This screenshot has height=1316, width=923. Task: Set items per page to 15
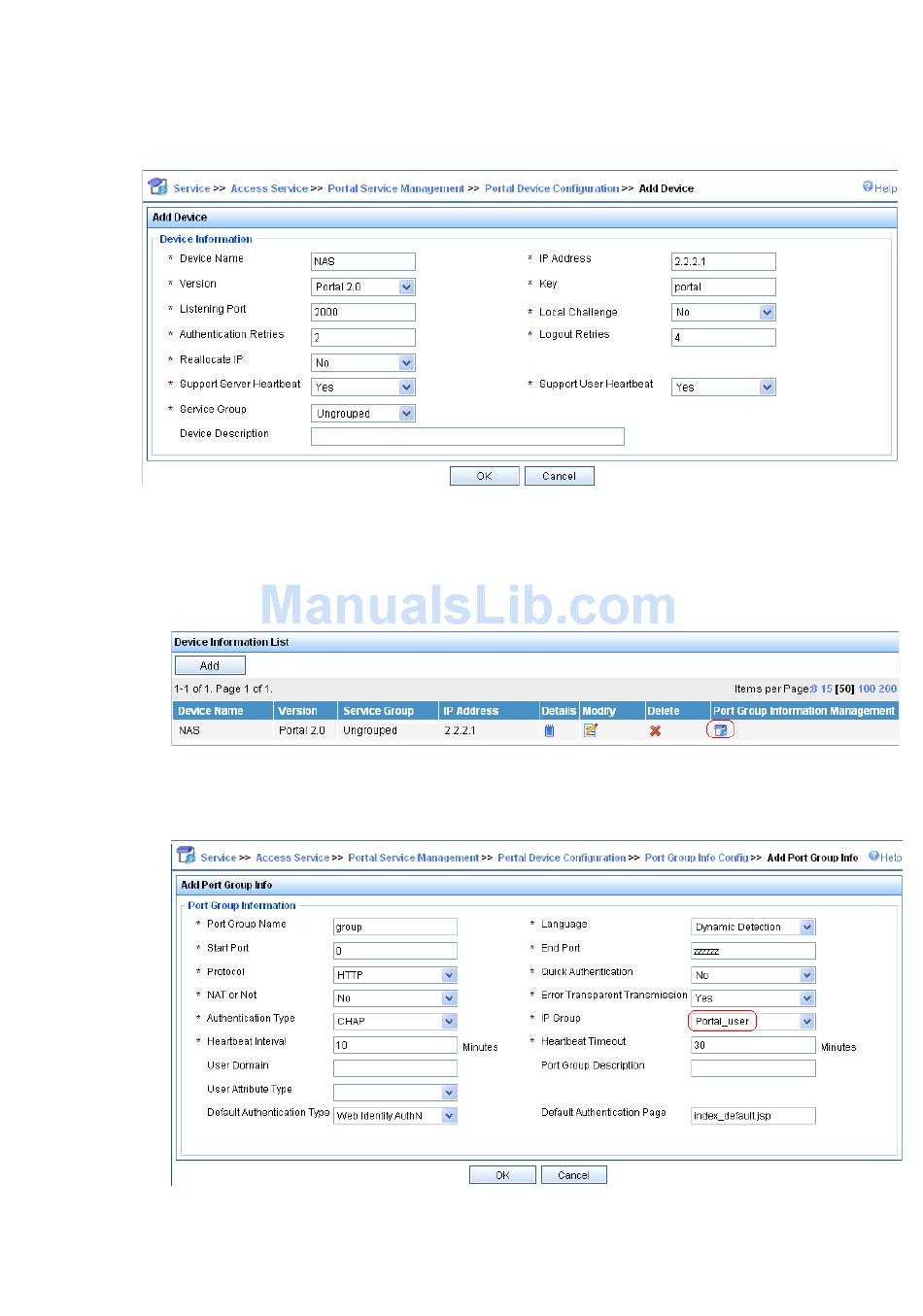826,689
